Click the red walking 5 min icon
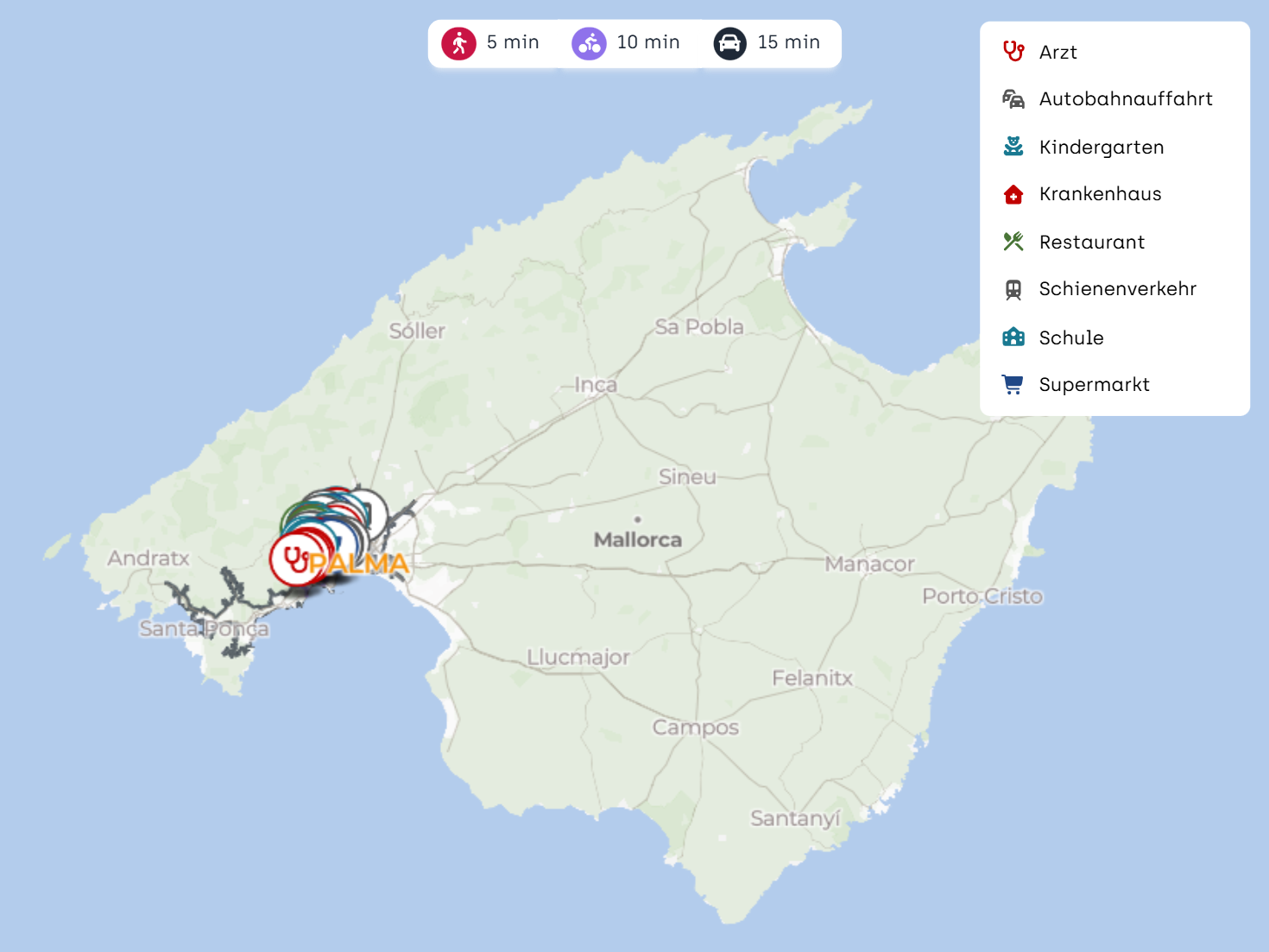Image resolution: width=1269 pixels, height=952 pixels. tap(458, 43)
